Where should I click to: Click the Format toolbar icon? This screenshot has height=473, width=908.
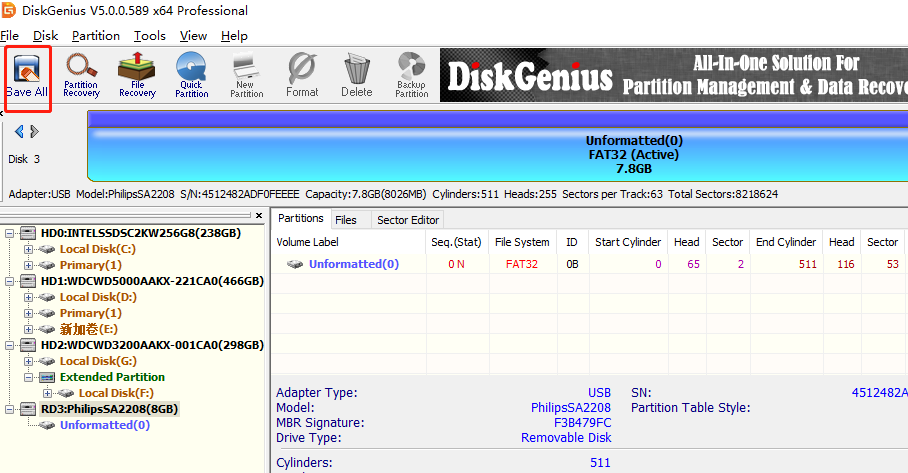[x=301, y=76]
